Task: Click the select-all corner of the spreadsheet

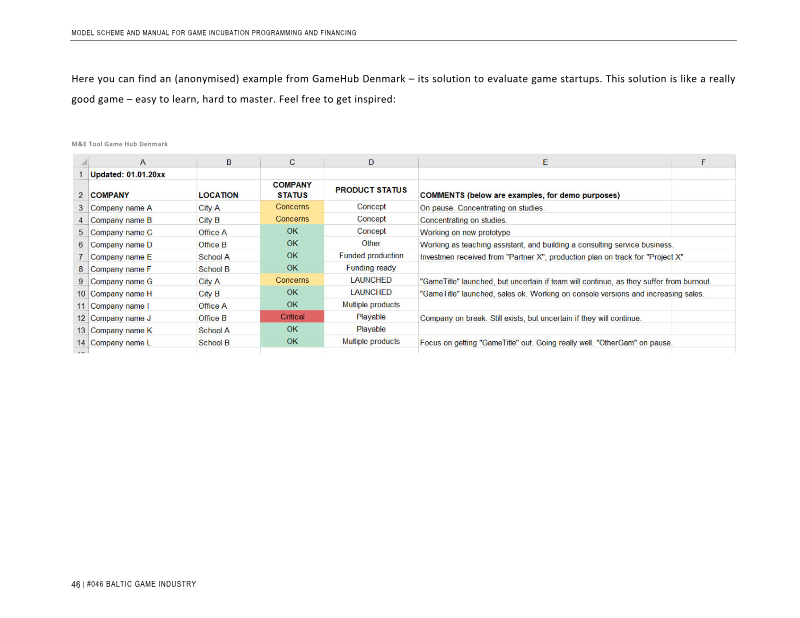Action: [x=82, y=162]
